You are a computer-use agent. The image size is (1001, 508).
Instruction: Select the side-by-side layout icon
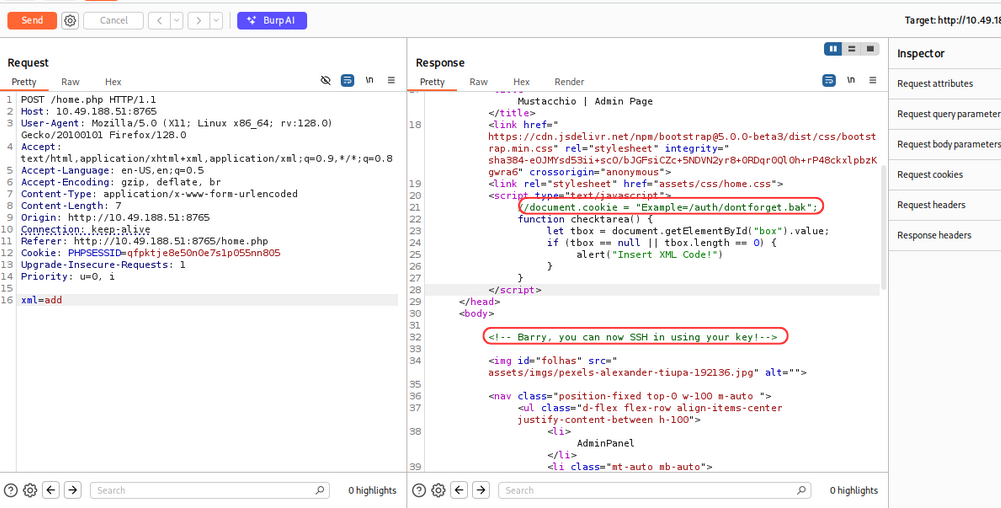pos(833,49)
